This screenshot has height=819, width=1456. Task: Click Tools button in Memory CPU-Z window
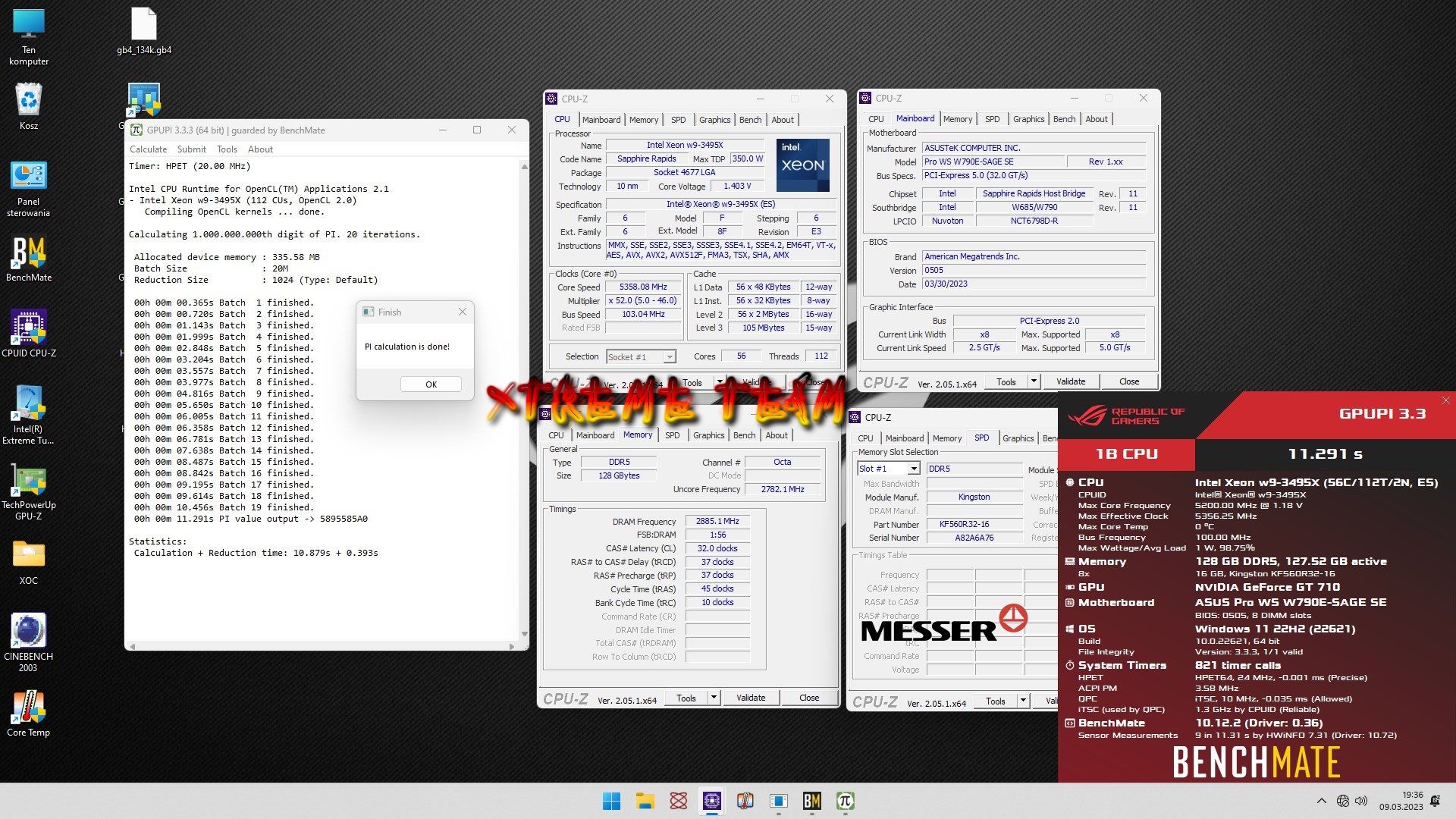tap(686, 698)
